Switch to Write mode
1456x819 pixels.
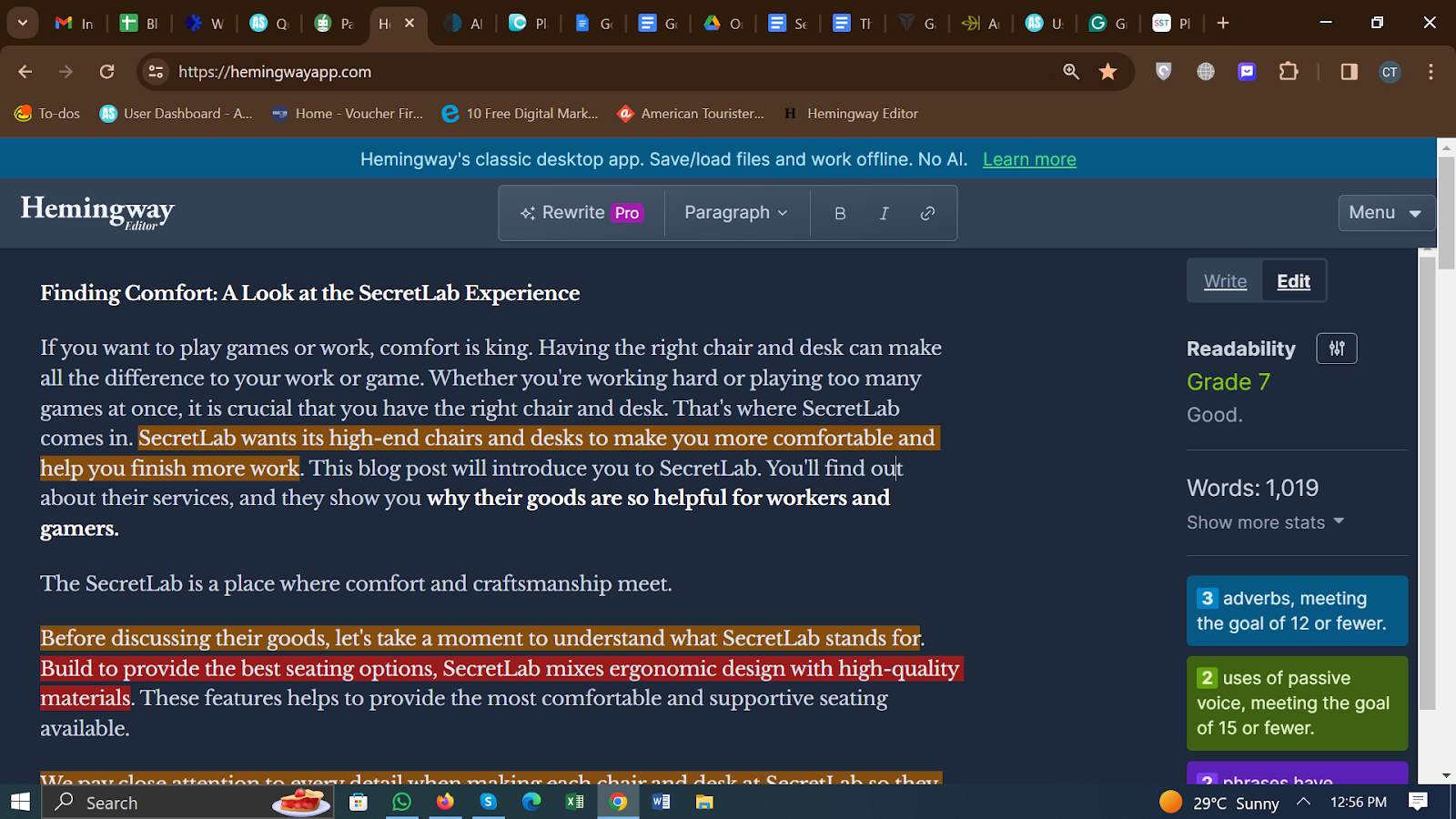pyautogui.click(x=1225, y=281)
